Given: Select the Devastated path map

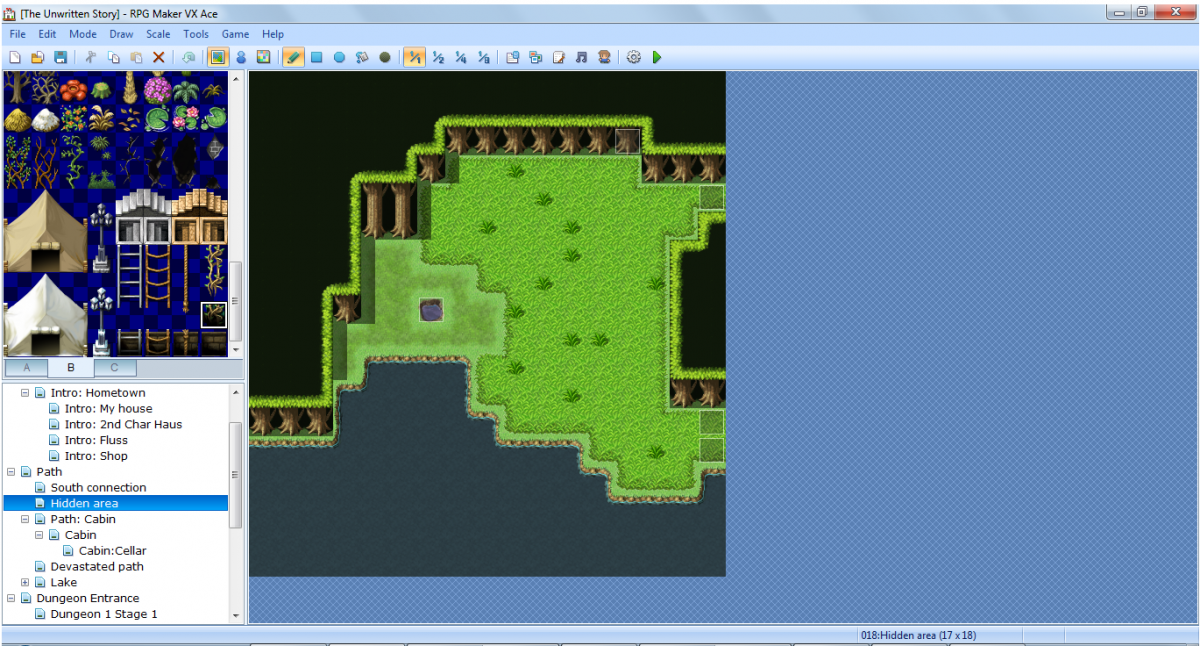Looking at the screenshot, I should (97, 566).
